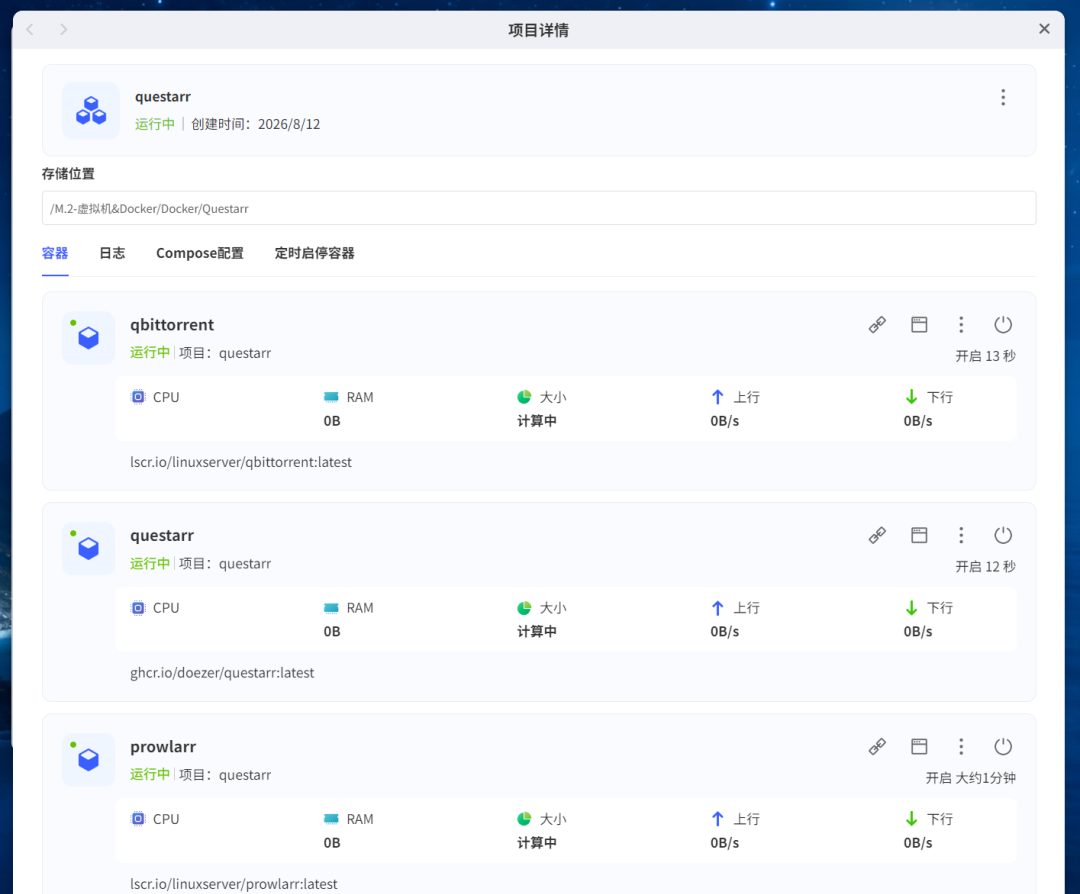The width and height of the screenshot is (1080, 894).
Task: Click the prowlarr upload arrow icon
Action: click(718, 818)
